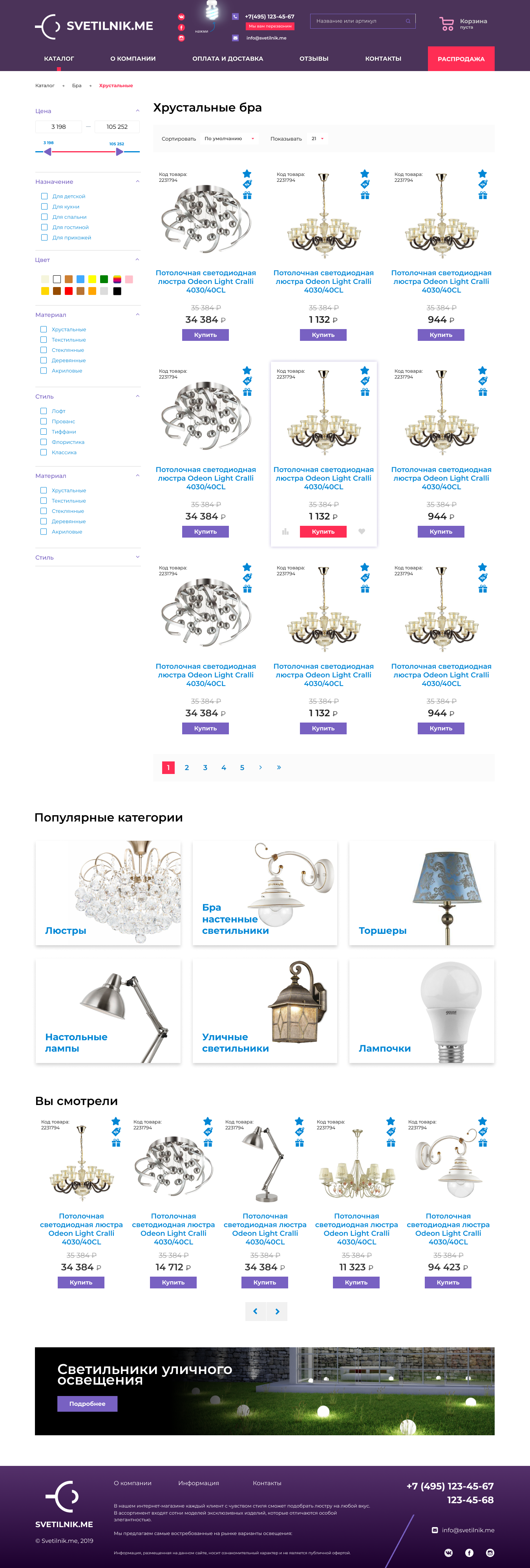Enable 'Лофт' style checkbox
This screenshot has height=1568, width=530.
click(x=53, y=411)
